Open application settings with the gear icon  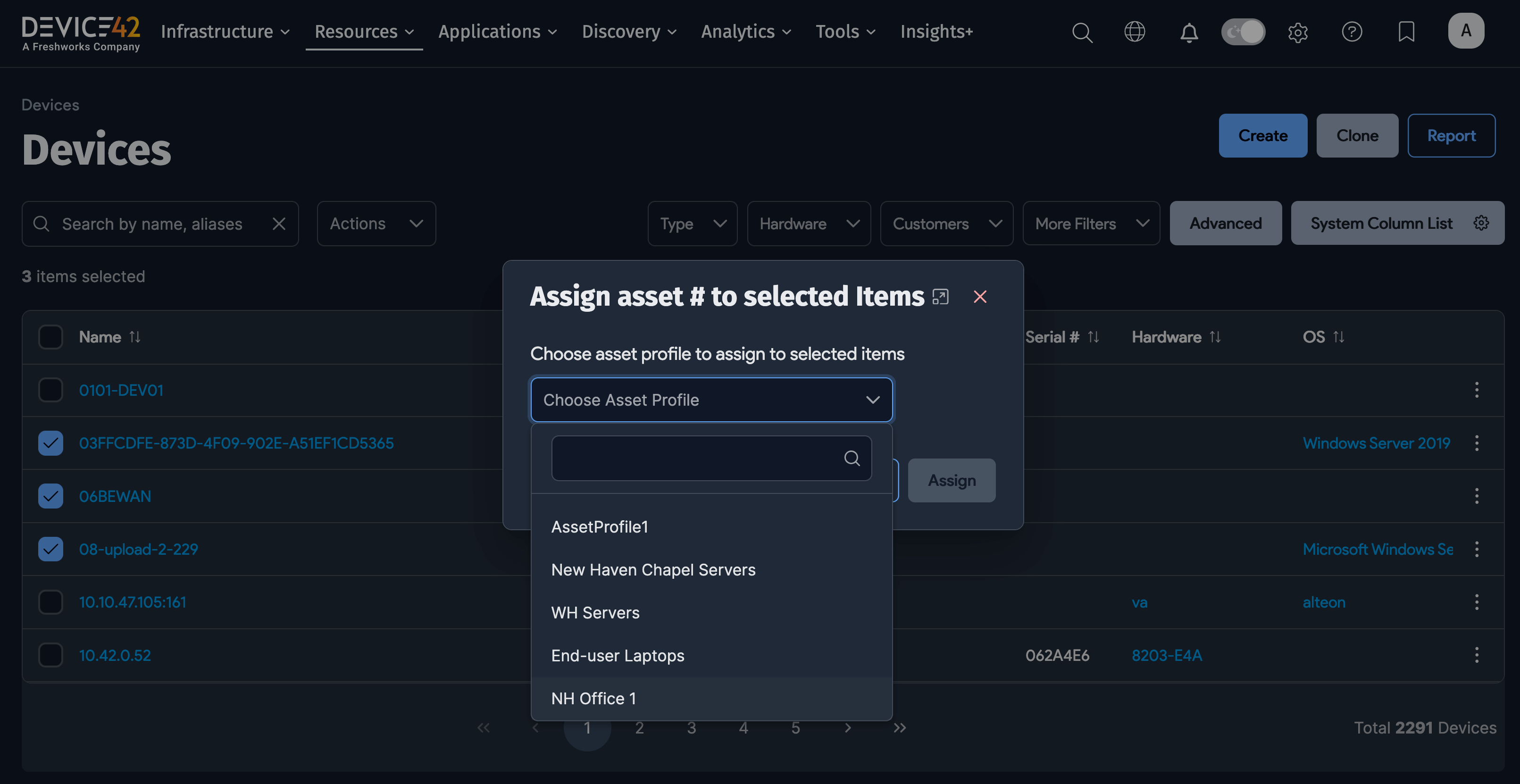pos(1297,33)
